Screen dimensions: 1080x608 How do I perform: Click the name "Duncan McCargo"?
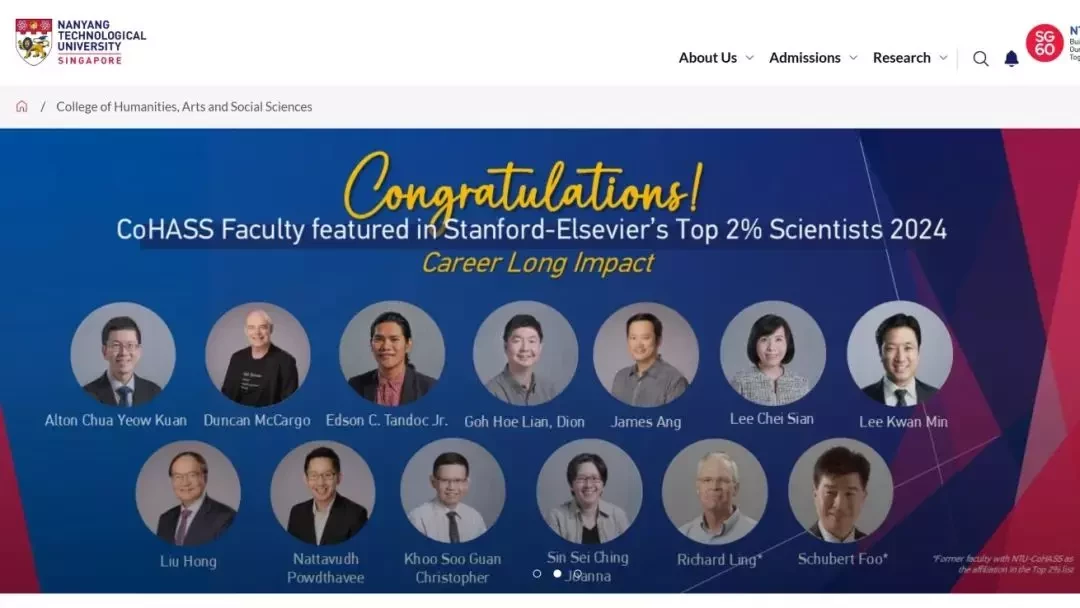click(257, 420)
